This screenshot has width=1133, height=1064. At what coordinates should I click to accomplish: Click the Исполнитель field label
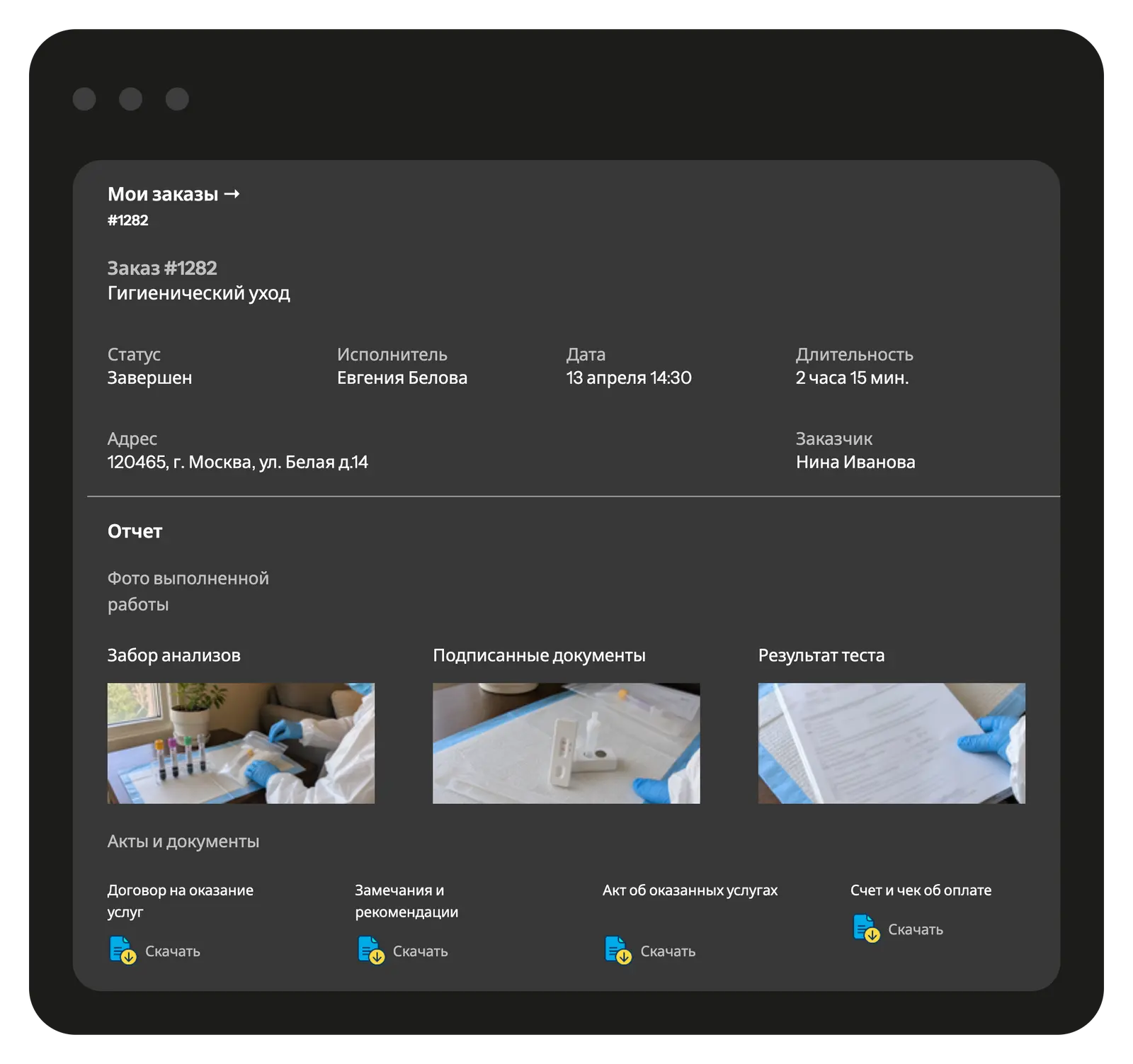point(392,355)
